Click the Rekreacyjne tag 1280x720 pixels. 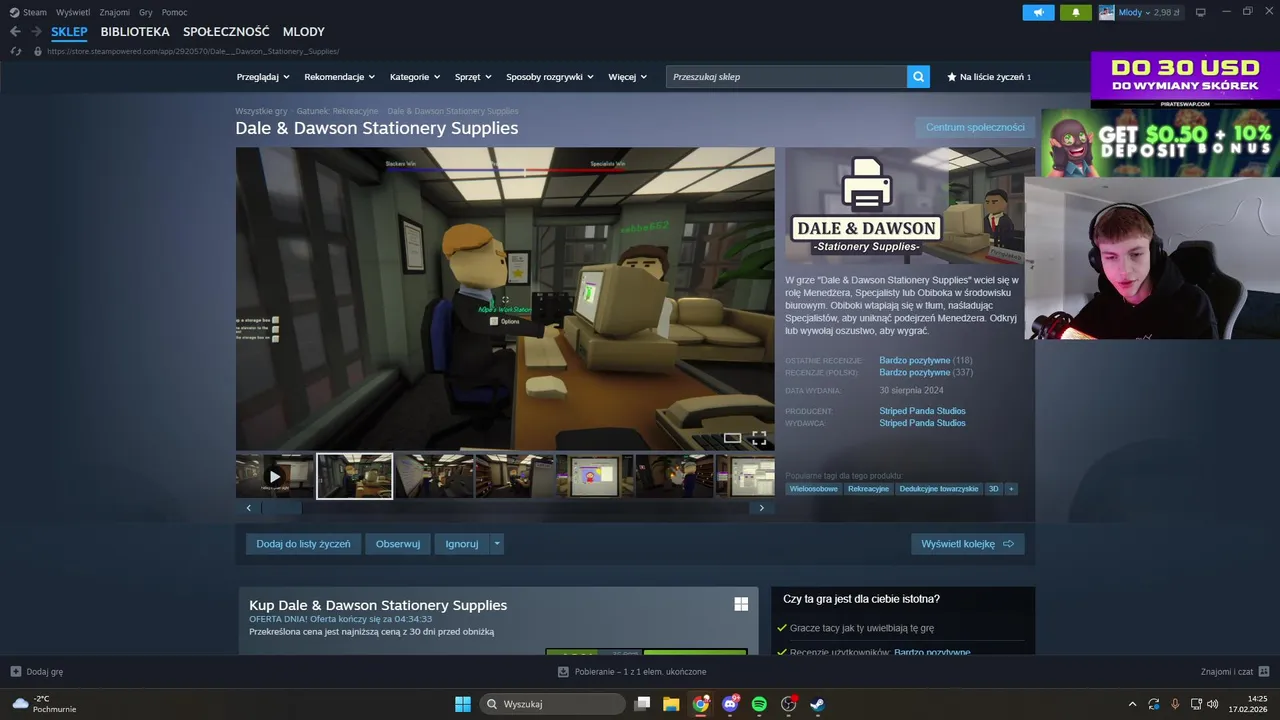868,489
